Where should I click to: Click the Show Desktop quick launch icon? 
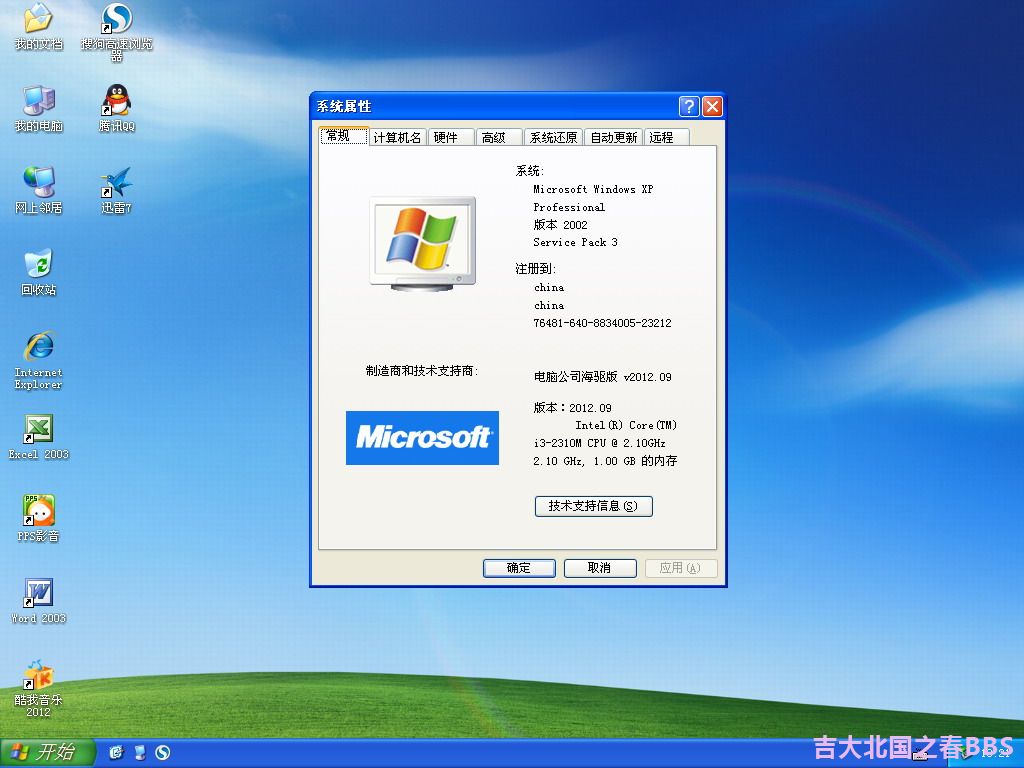(x=140, y=752)
